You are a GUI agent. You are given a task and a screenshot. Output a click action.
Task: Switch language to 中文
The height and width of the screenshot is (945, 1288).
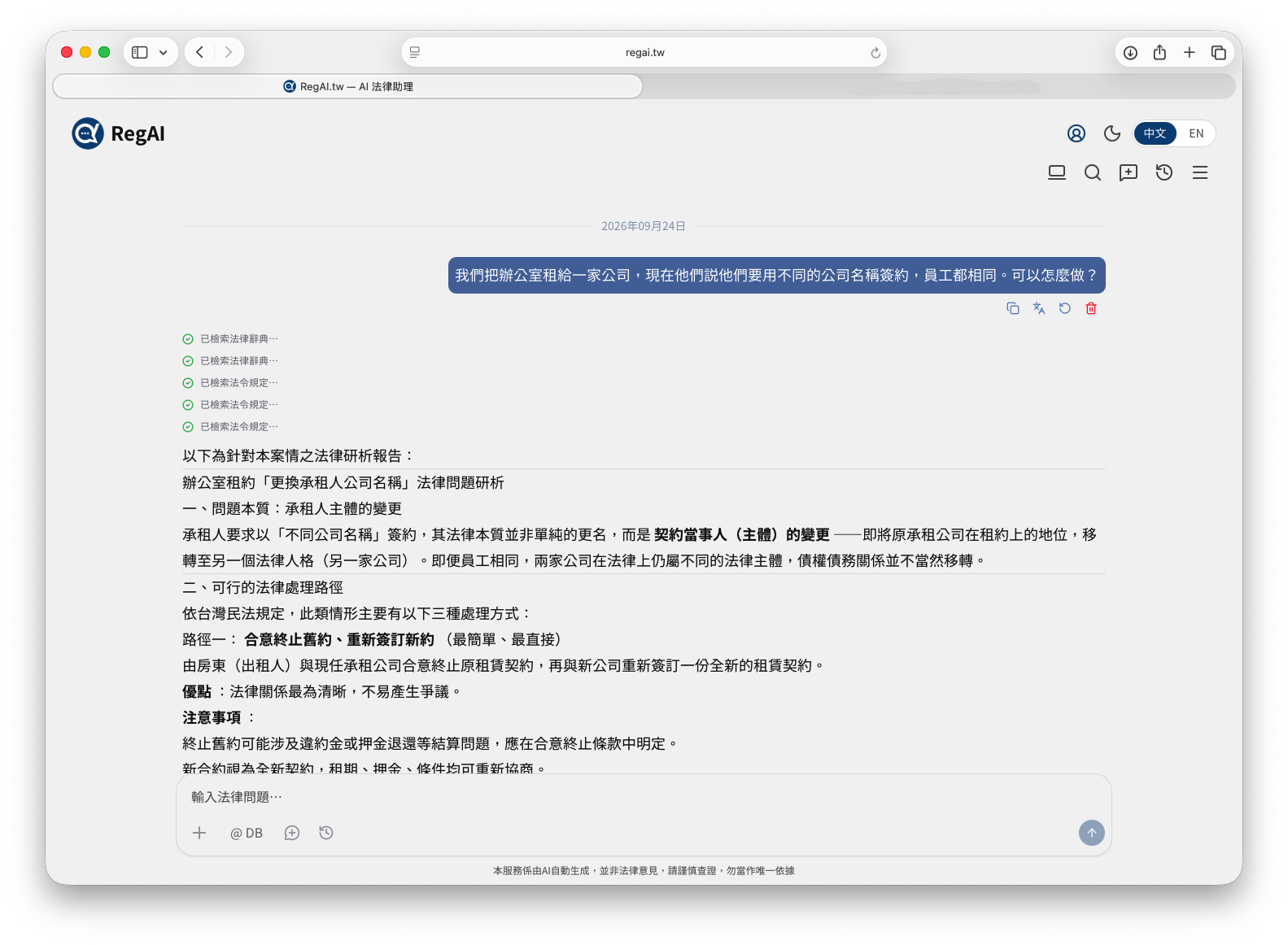coord(1155,133)
